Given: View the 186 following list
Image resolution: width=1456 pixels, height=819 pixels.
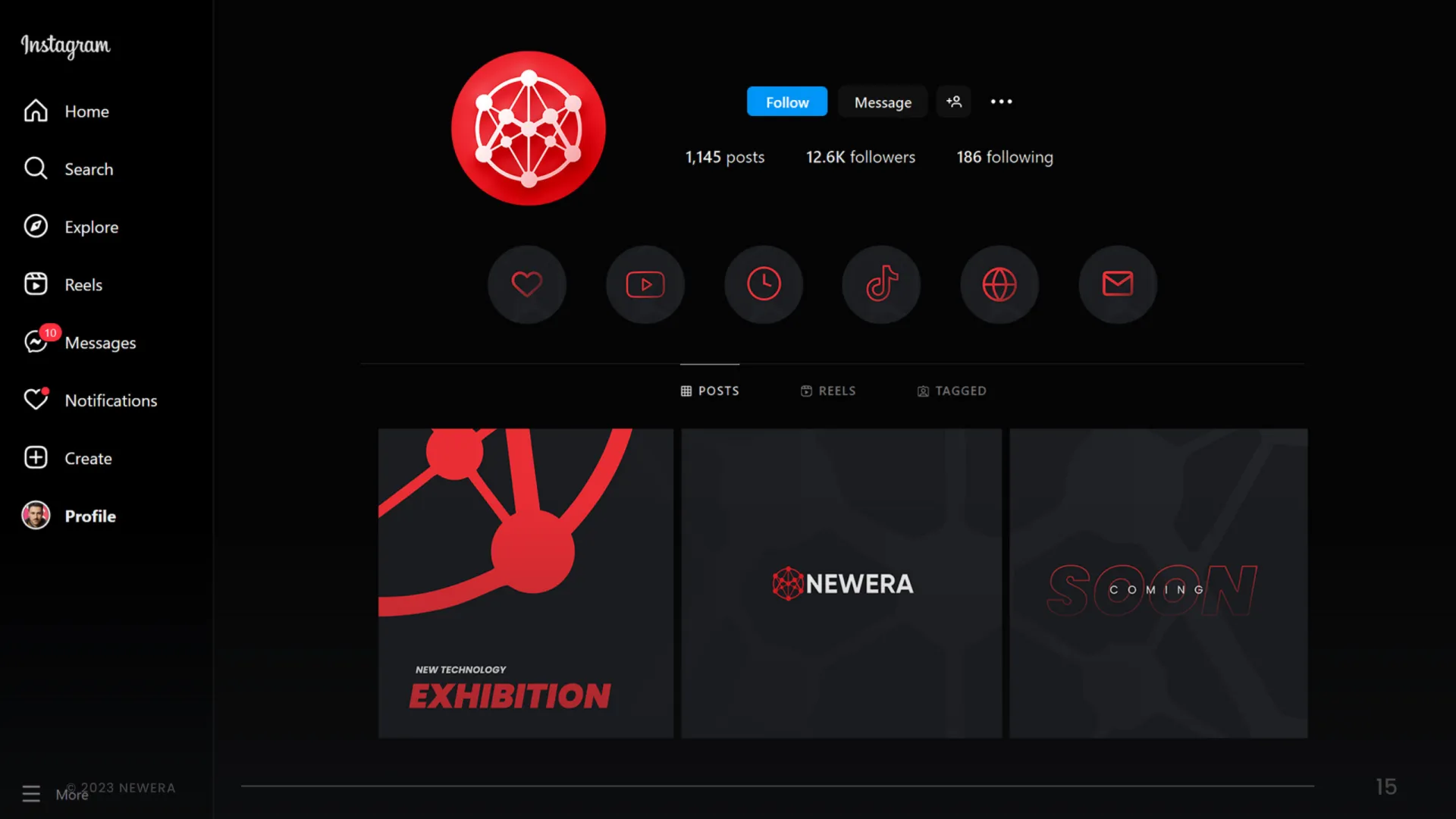Looking at the screenshot, I should click(x=1005, y=157).
